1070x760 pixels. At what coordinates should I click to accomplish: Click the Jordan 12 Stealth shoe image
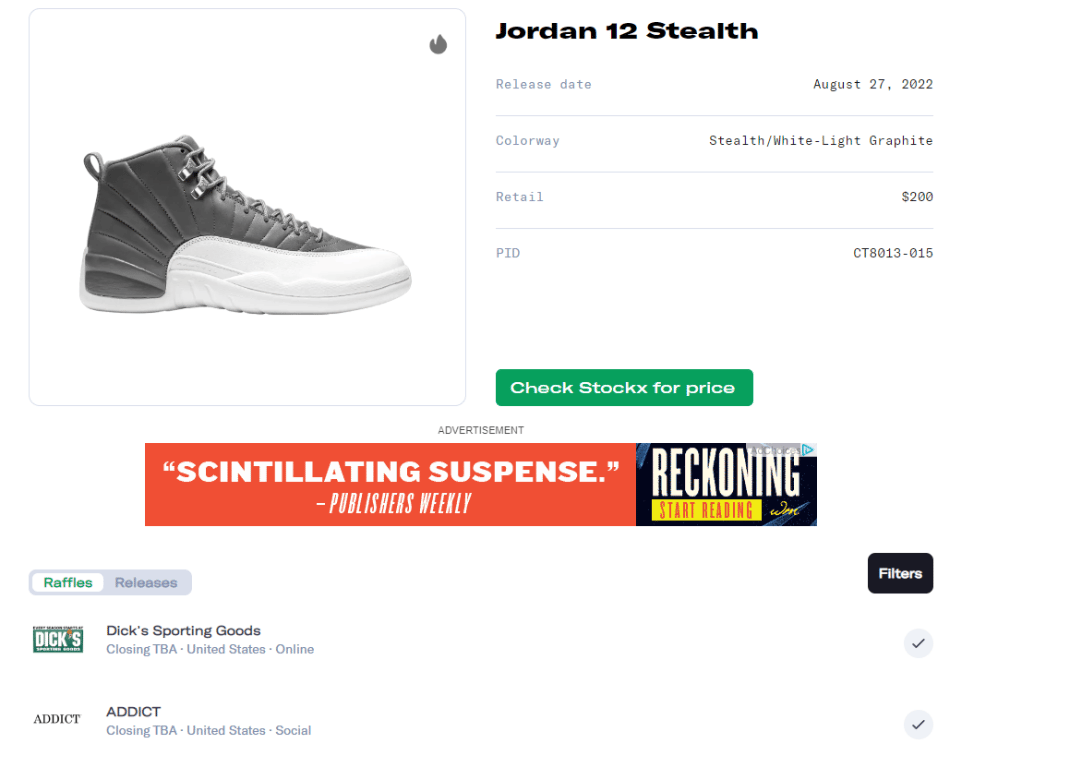point(246,226)
